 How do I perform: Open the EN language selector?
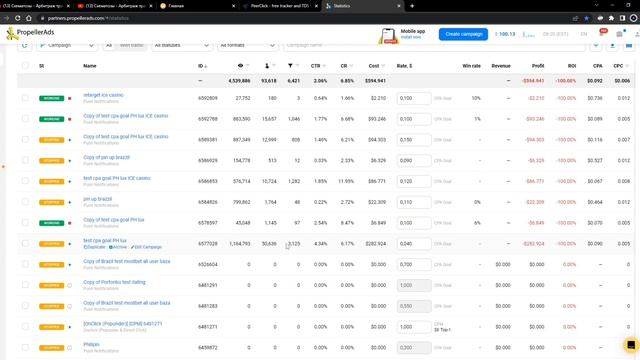pyautogui.click(x=584, y=34)
